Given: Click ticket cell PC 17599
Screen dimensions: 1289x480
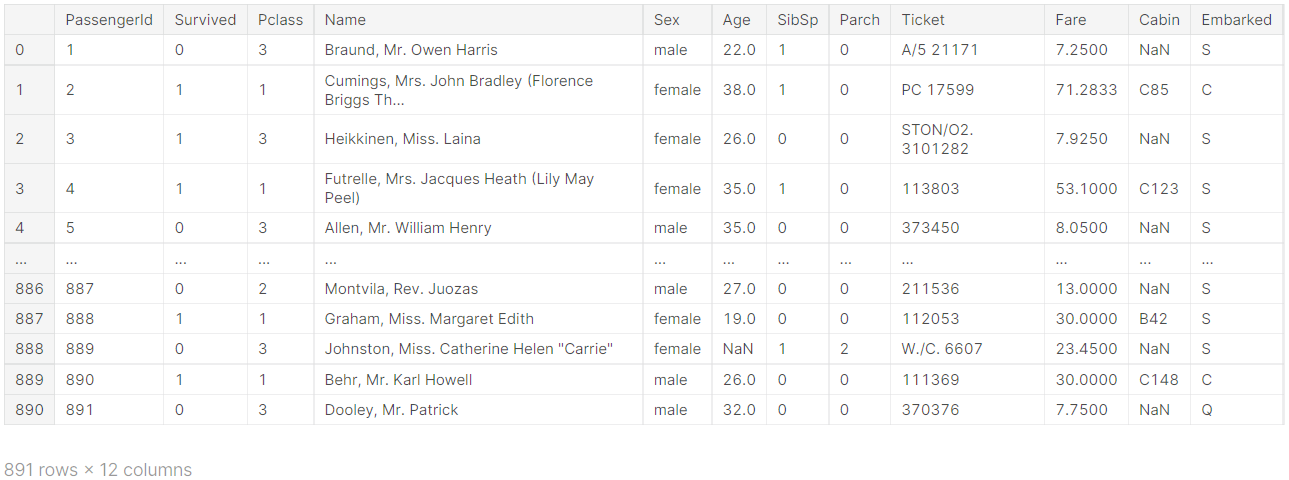Looking at the screenshot, I should click(939, 90).
